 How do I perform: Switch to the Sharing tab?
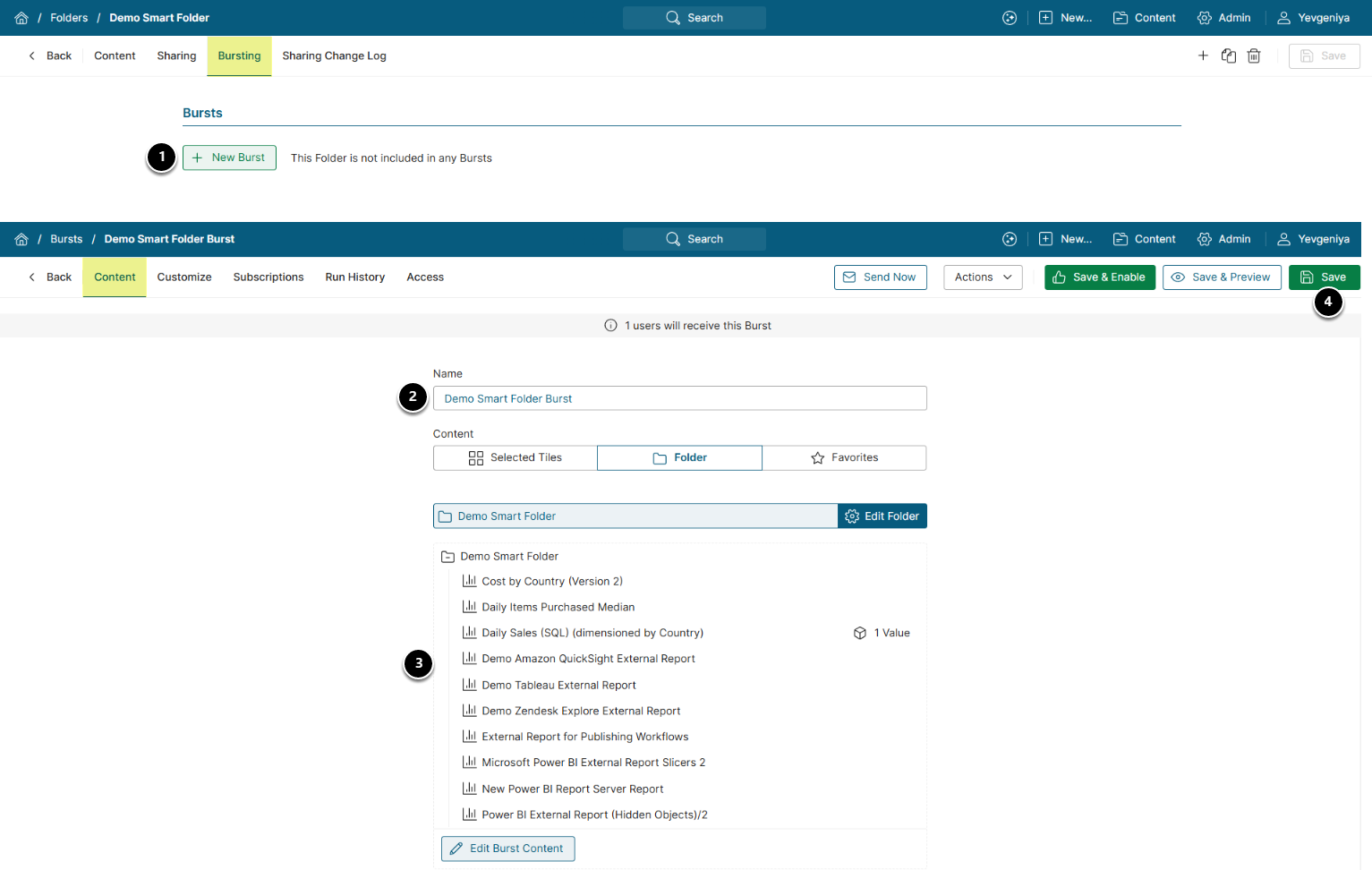point(176,55)
